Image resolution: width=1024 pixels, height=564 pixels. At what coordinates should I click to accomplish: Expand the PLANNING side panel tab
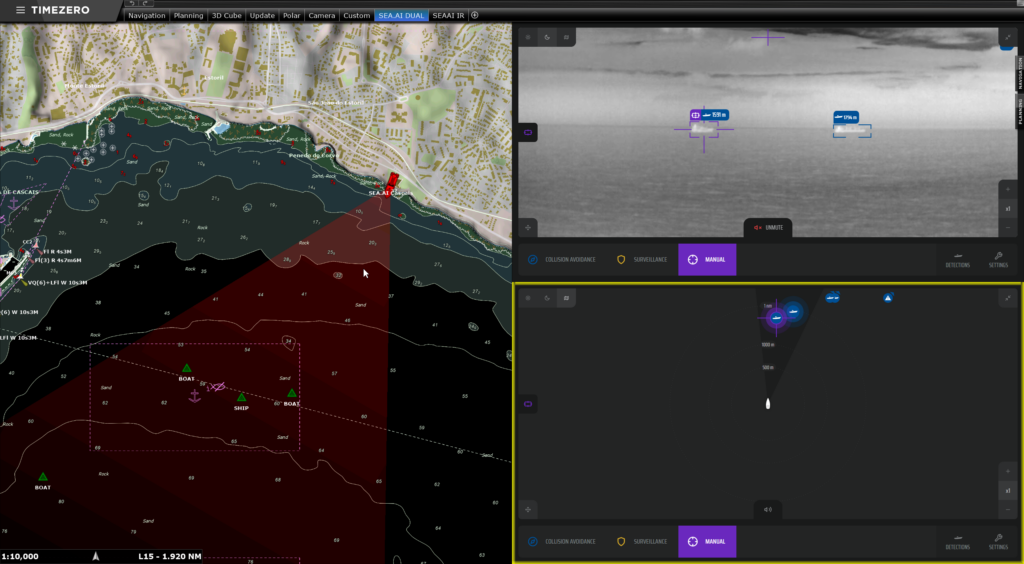click(1019, 110)
